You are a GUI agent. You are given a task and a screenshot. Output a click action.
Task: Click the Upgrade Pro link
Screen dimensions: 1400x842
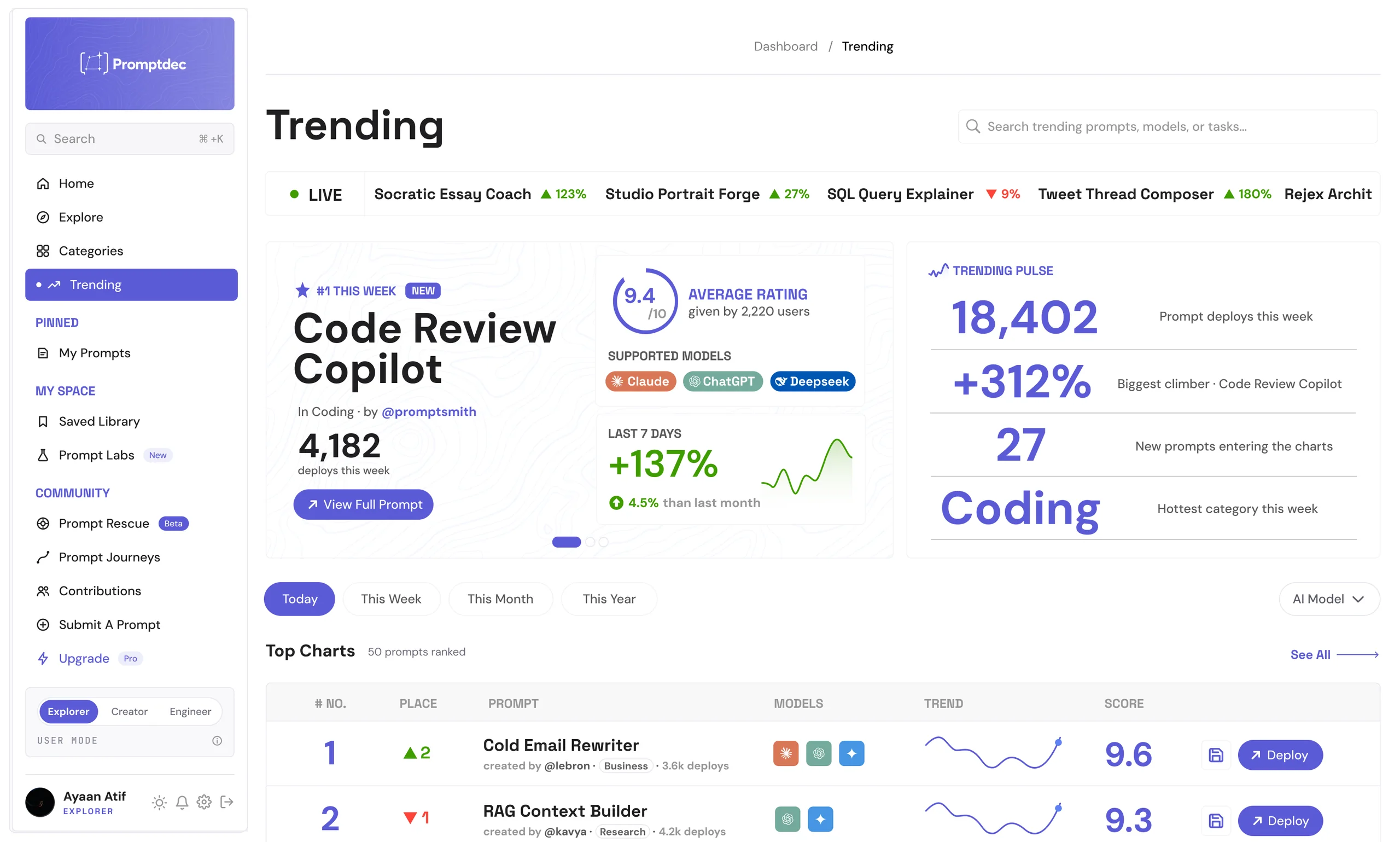[131, 658]
